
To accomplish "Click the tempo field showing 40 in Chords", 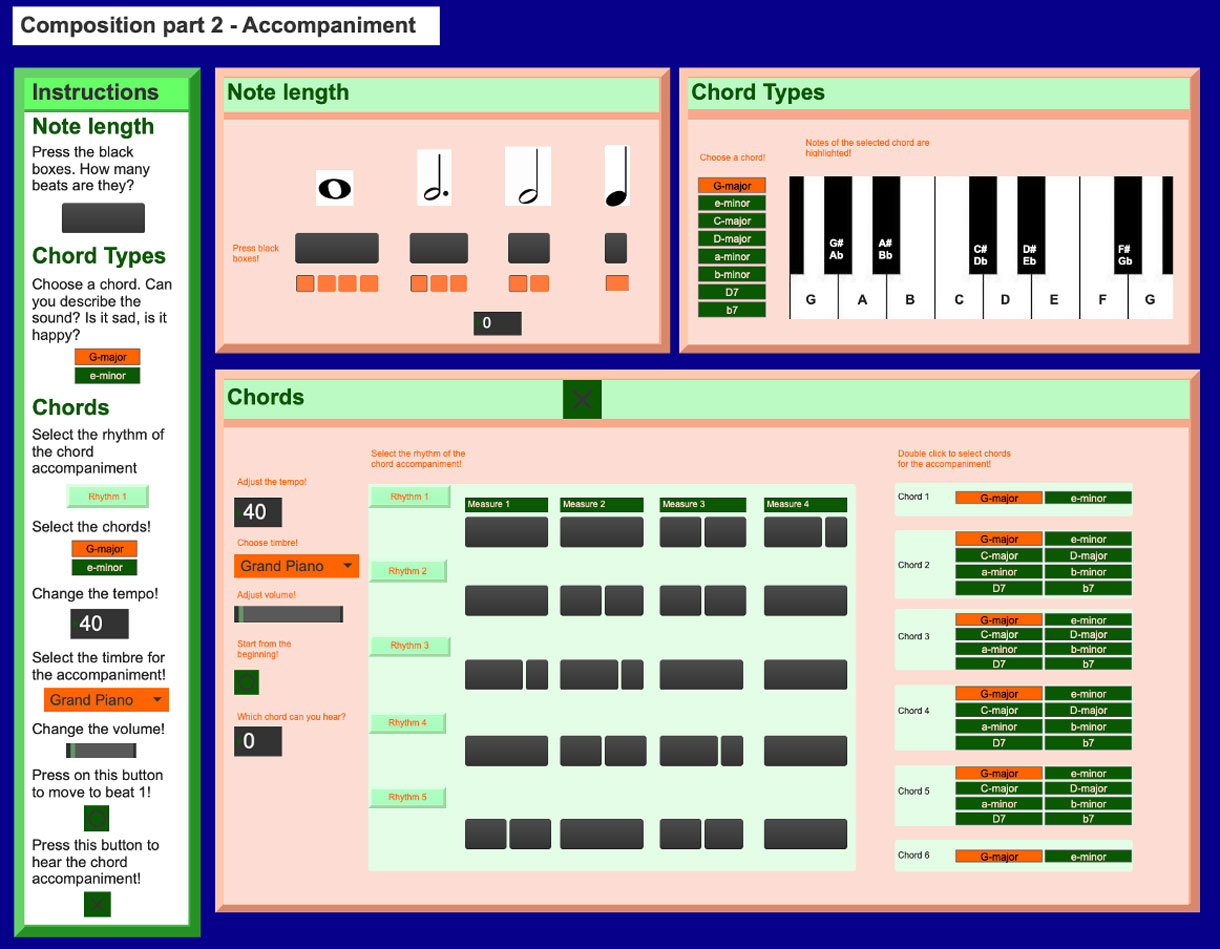I will coord(258,511).
